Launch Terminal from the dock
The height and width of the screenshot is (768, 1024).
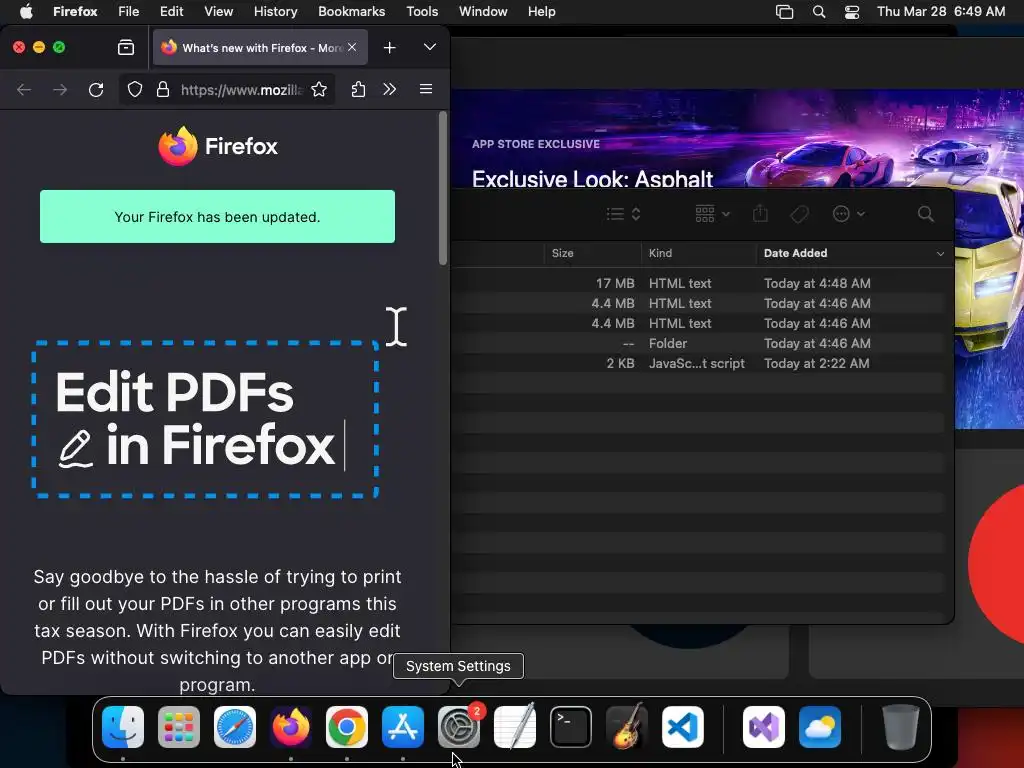coord(571,727)
